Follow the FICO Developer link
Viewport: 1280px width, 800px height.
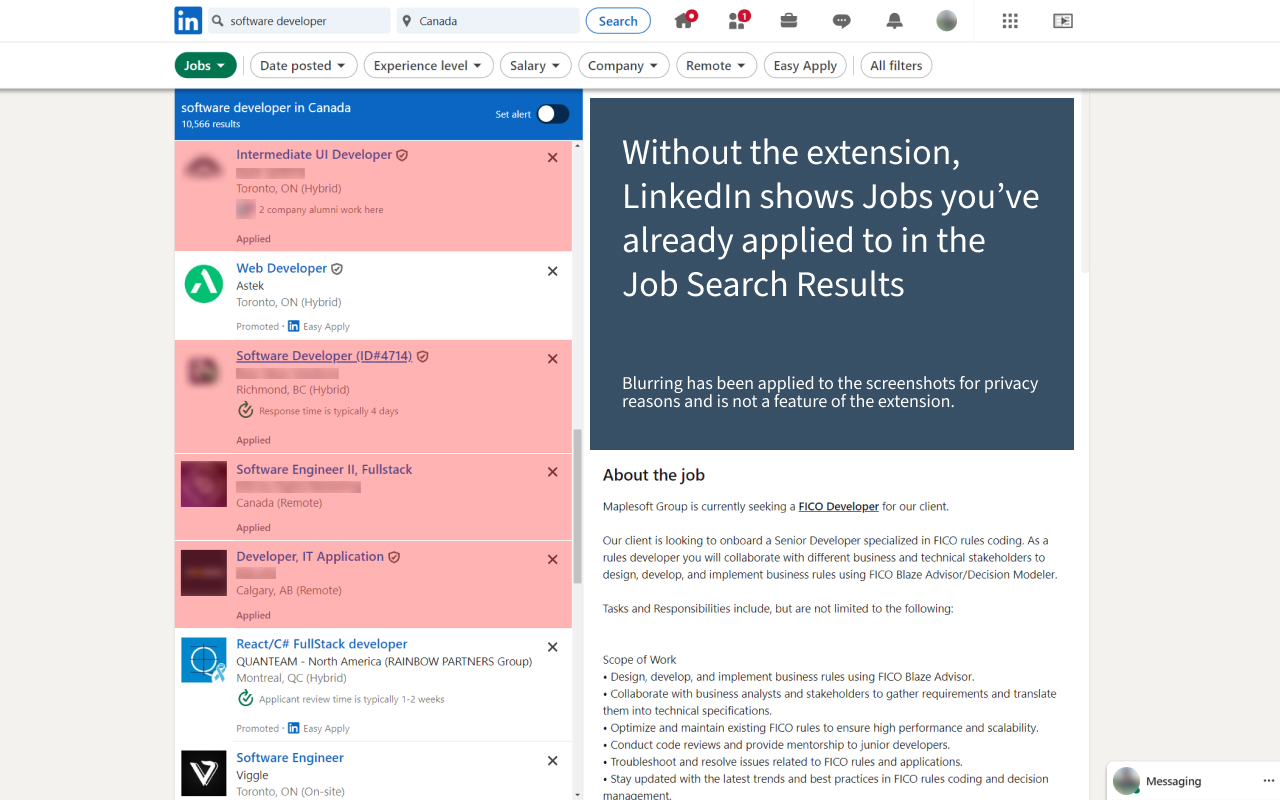click(839, 507)
